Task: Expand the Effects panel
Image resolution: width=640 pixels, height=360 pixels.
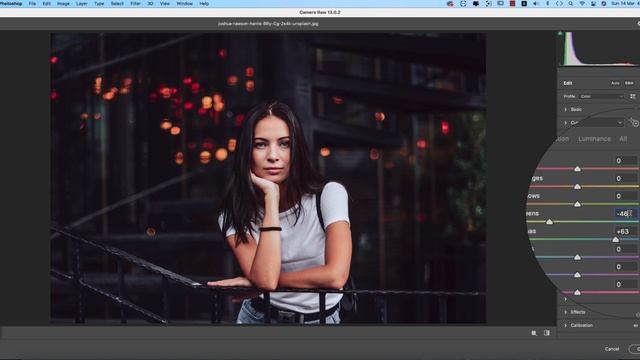Action: (565, 312)
